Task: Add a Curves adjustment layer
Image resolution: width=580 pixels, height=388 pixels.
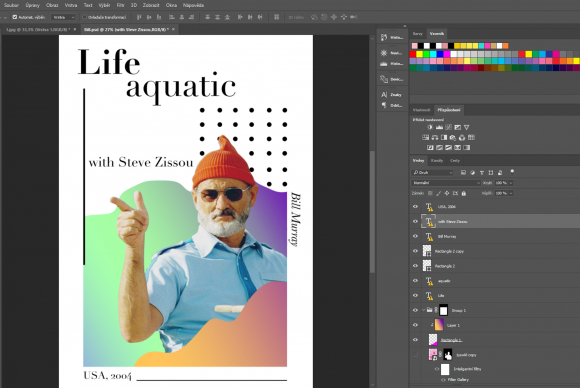Action: click(448, 127)
